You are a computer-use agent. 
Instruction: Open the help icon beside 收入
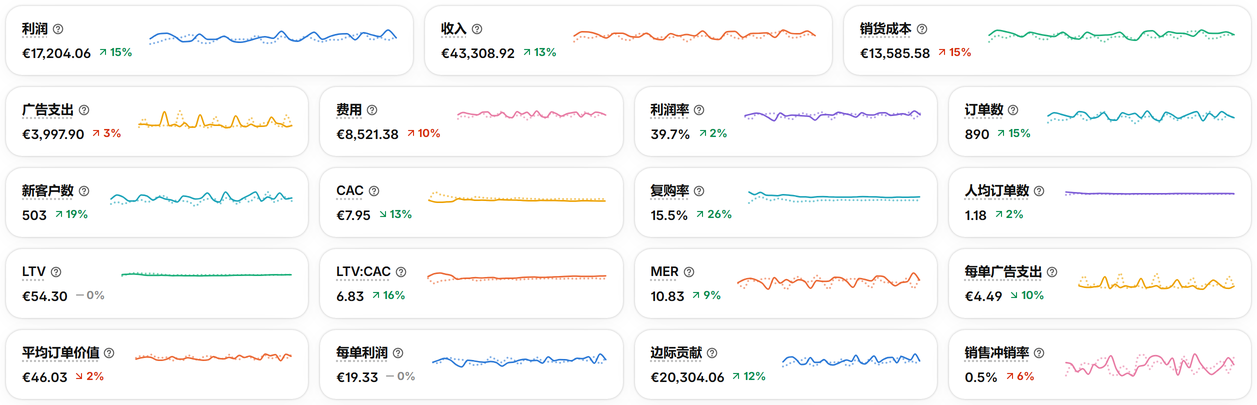(x=477, y=29)
